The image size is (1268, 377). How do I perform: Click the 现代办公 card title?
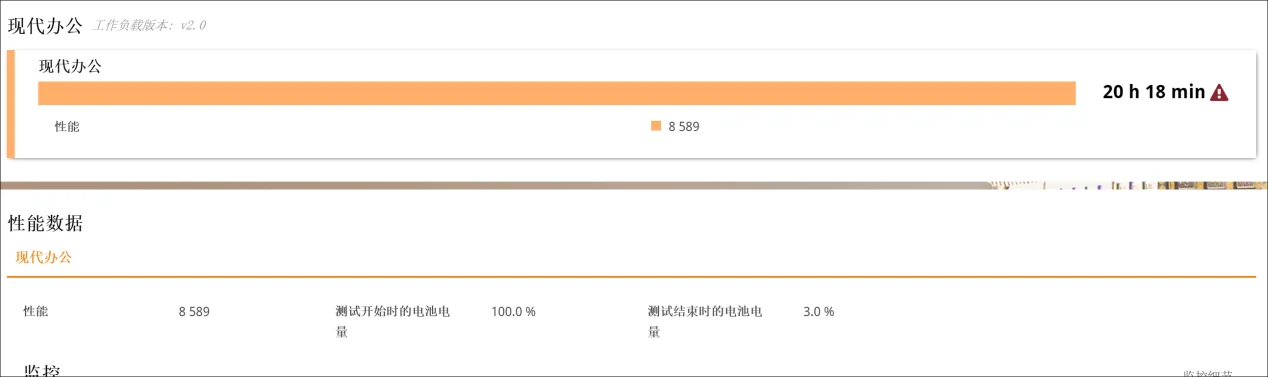tap(70, 66)
